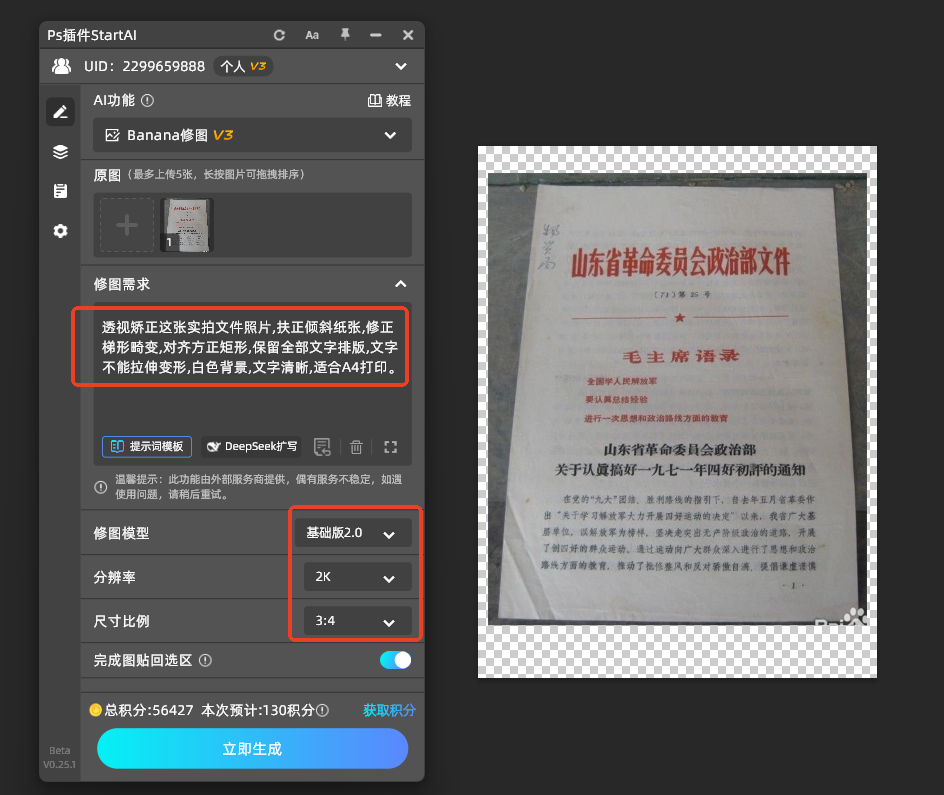Viewport: 944px width, 795px height.
Task: Open the 分辨率 2K dropdown
Action: point(358,577)
